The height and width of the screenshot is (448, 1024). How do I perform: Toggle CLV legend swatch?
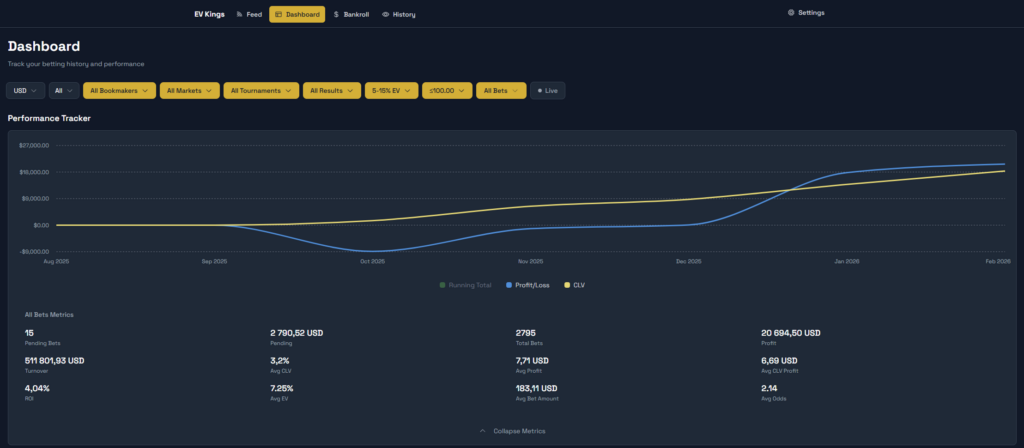tap(567, 285)
